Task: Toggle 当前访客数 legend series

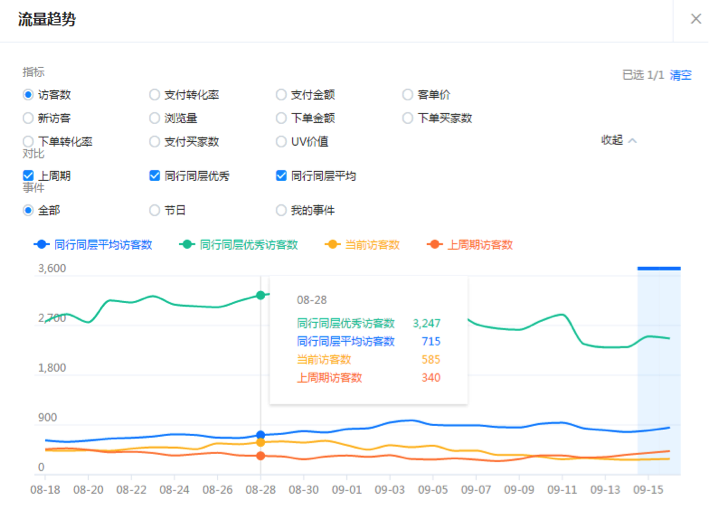Action: (x=364, y=244)
